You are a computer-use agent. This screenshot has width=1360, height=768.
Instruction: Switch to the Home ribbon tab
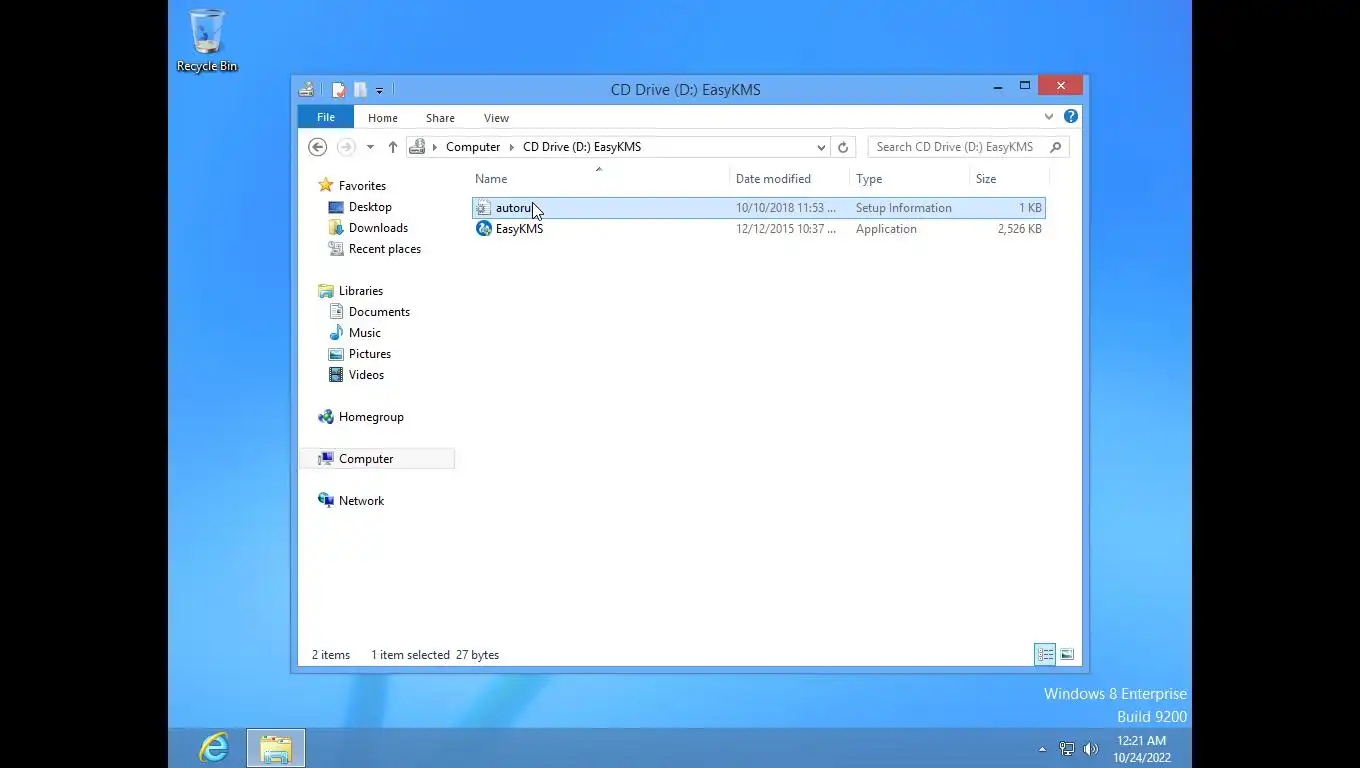click(382, 118)
